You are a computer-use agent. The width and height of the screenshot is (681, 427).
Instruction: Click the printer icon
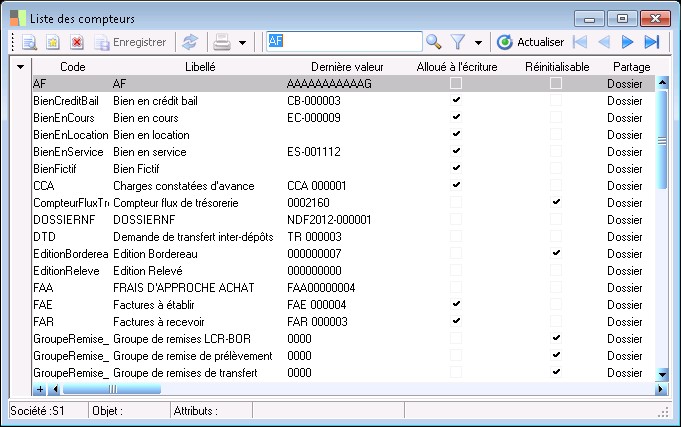[222, 42]
